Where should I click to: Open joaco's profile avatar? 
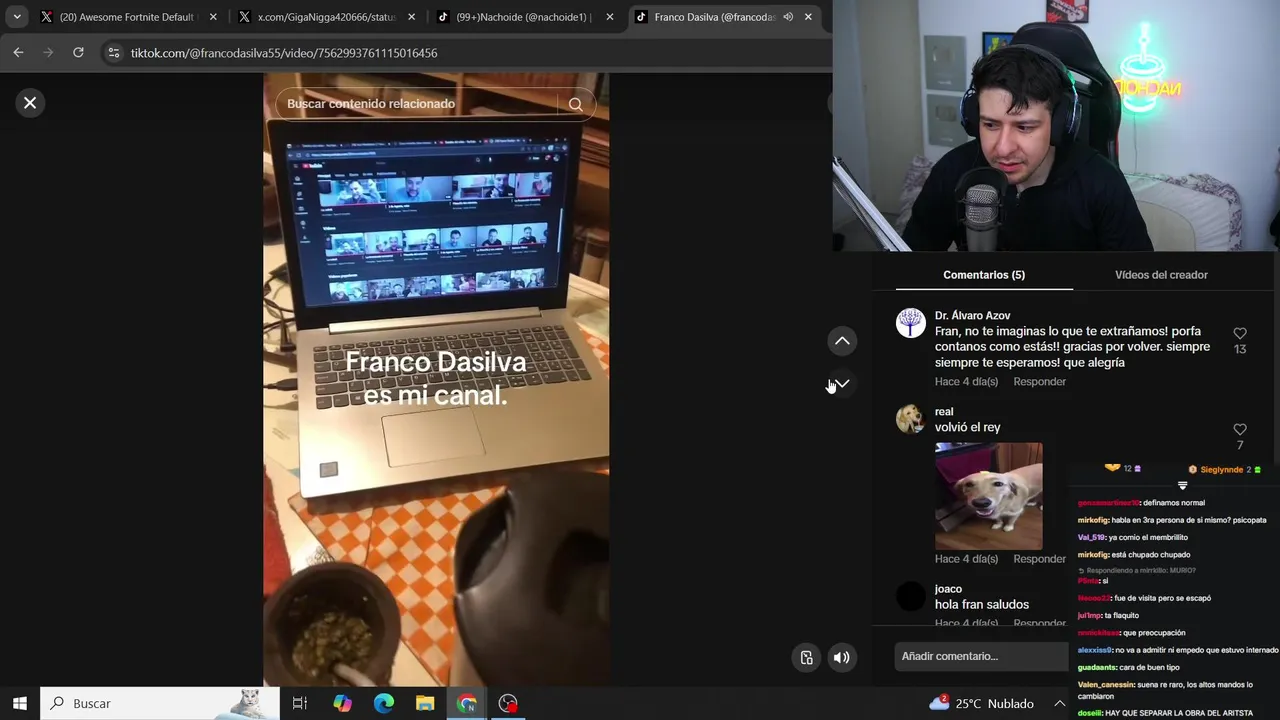pyautogui.click(x=911, y=596)
